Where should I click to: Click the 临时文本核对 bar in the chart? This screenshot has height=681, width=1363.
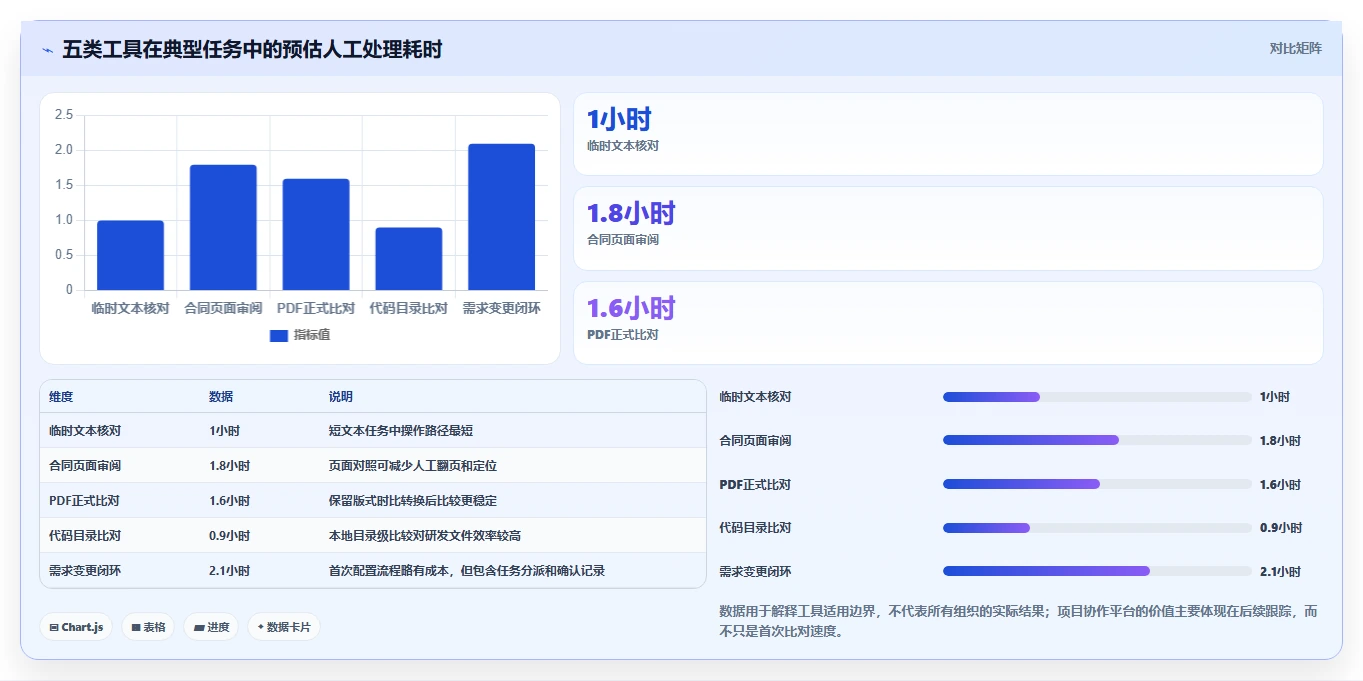(x=130, y=255)
